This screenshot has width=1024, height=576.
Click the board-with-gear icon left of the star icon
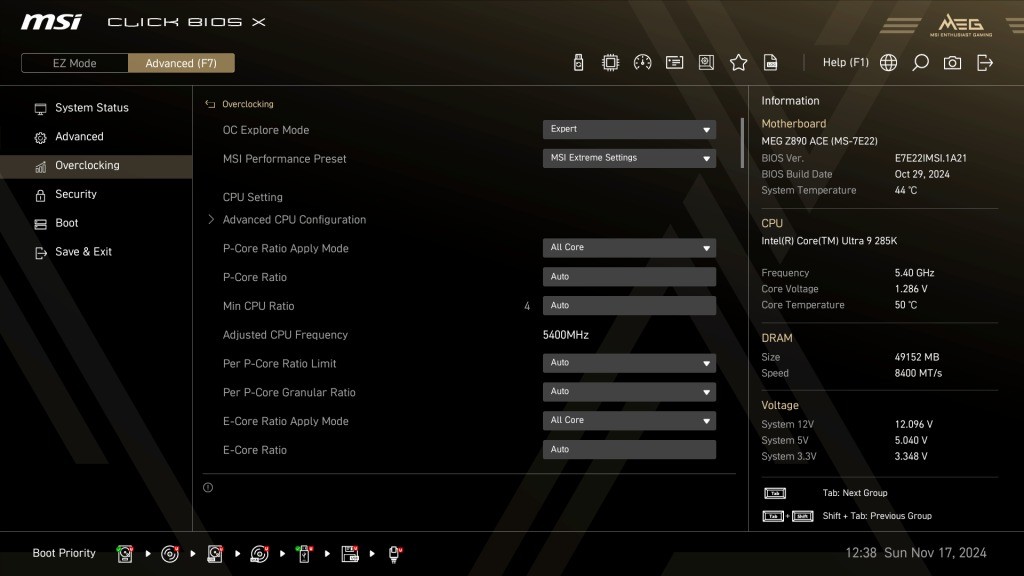[706, 63]
